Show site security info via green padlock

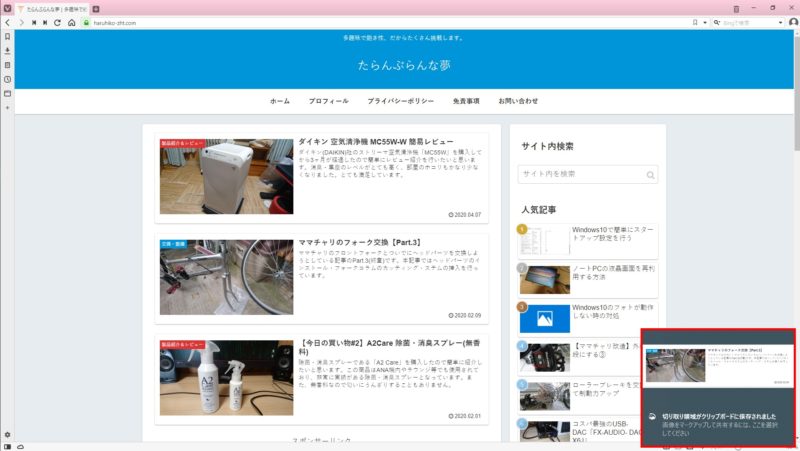pos(86,22)
